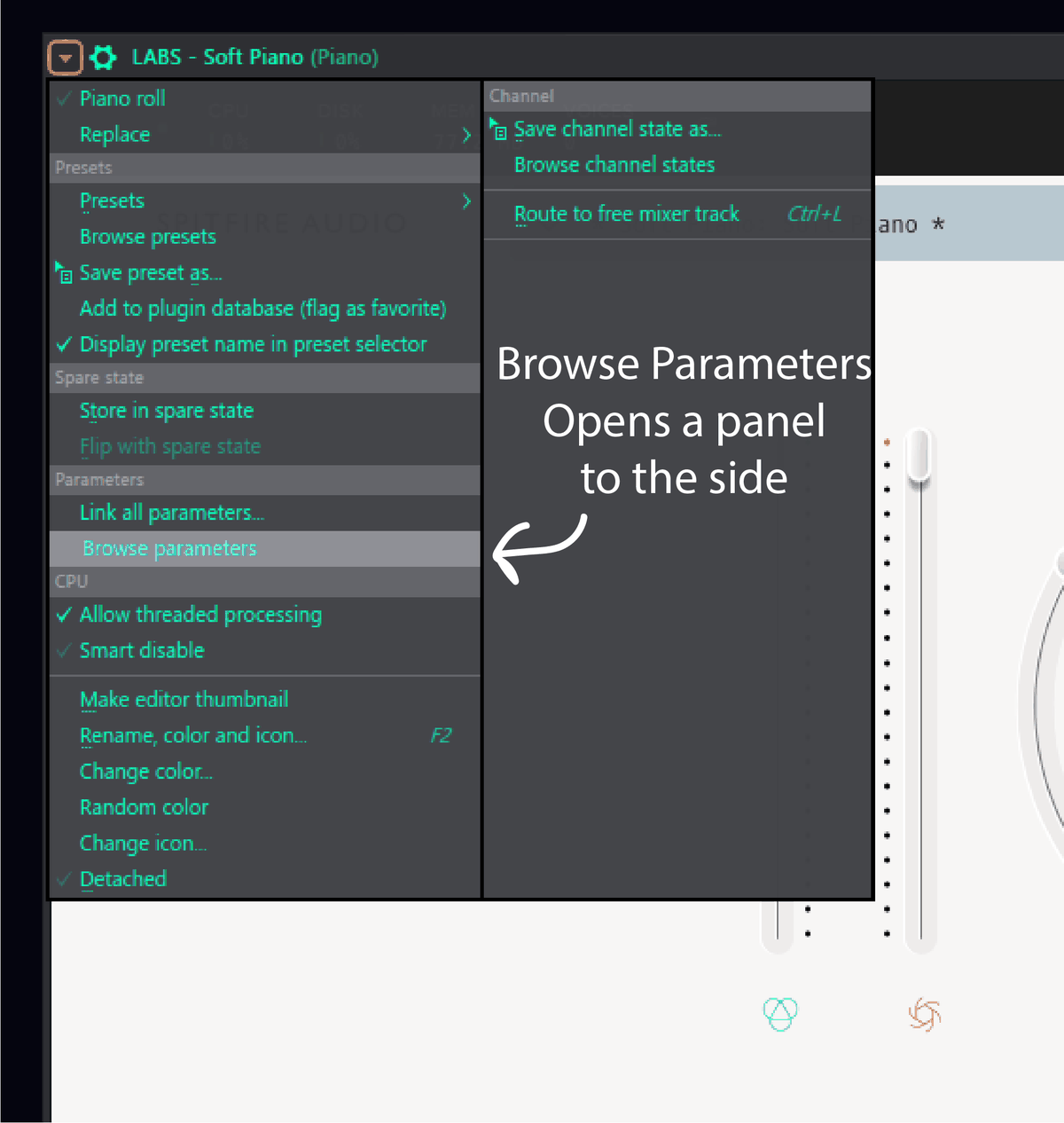The height and width of the screenshot is (1123, 1064).
Task: Open Change icon...
Action: click(x=264, y=844)
